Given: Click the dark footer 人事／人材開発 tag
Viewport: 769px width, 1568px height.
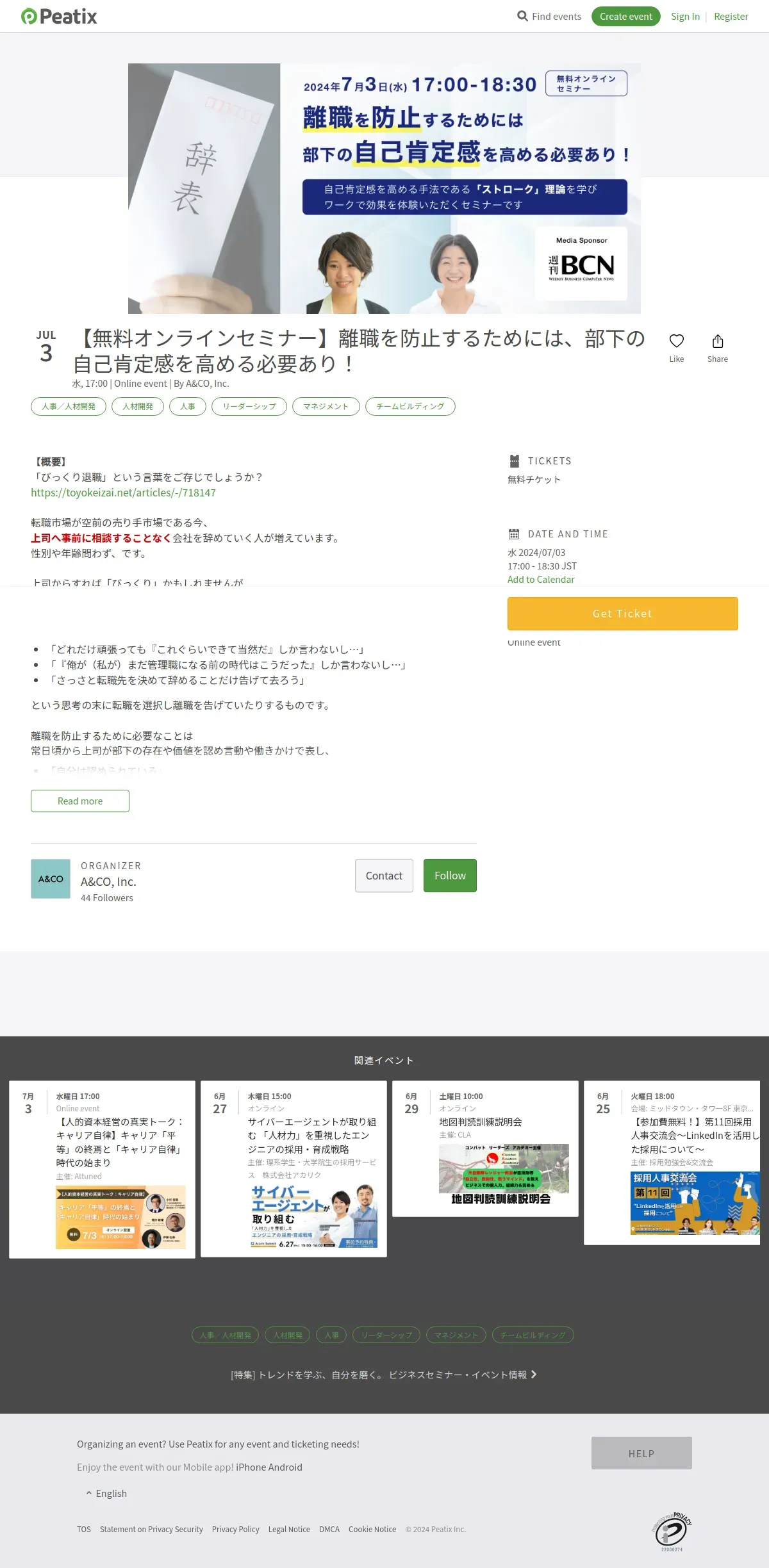Looking at the screenshot, I should tap(226, 1335).
